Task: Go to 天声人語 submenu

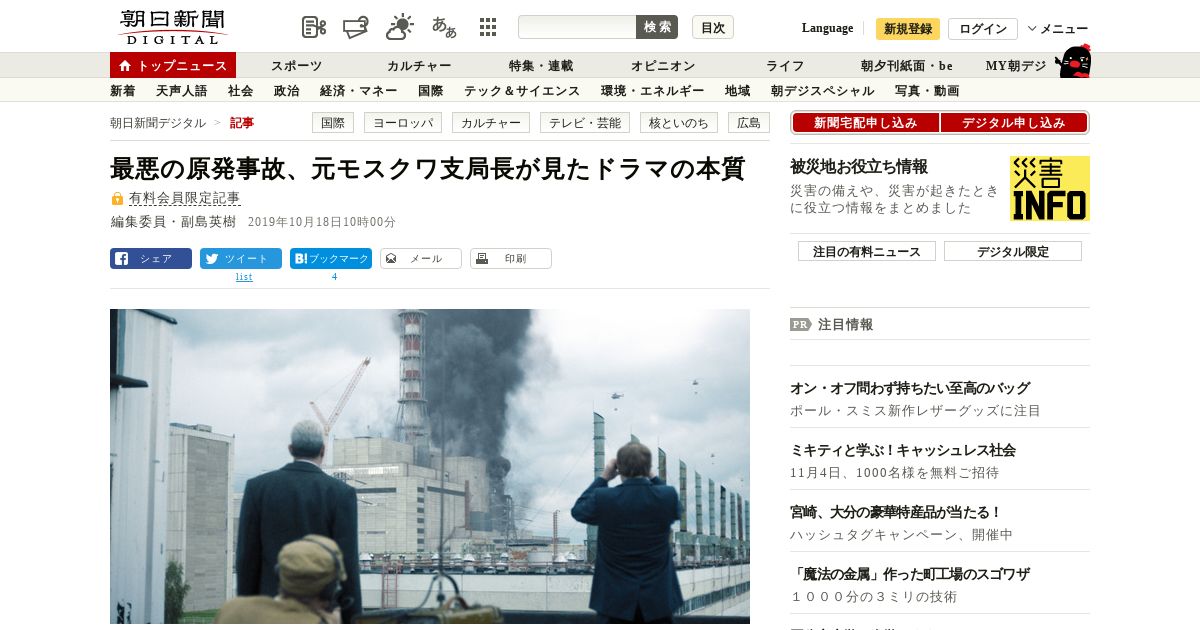Action: [x=182, y=91]
